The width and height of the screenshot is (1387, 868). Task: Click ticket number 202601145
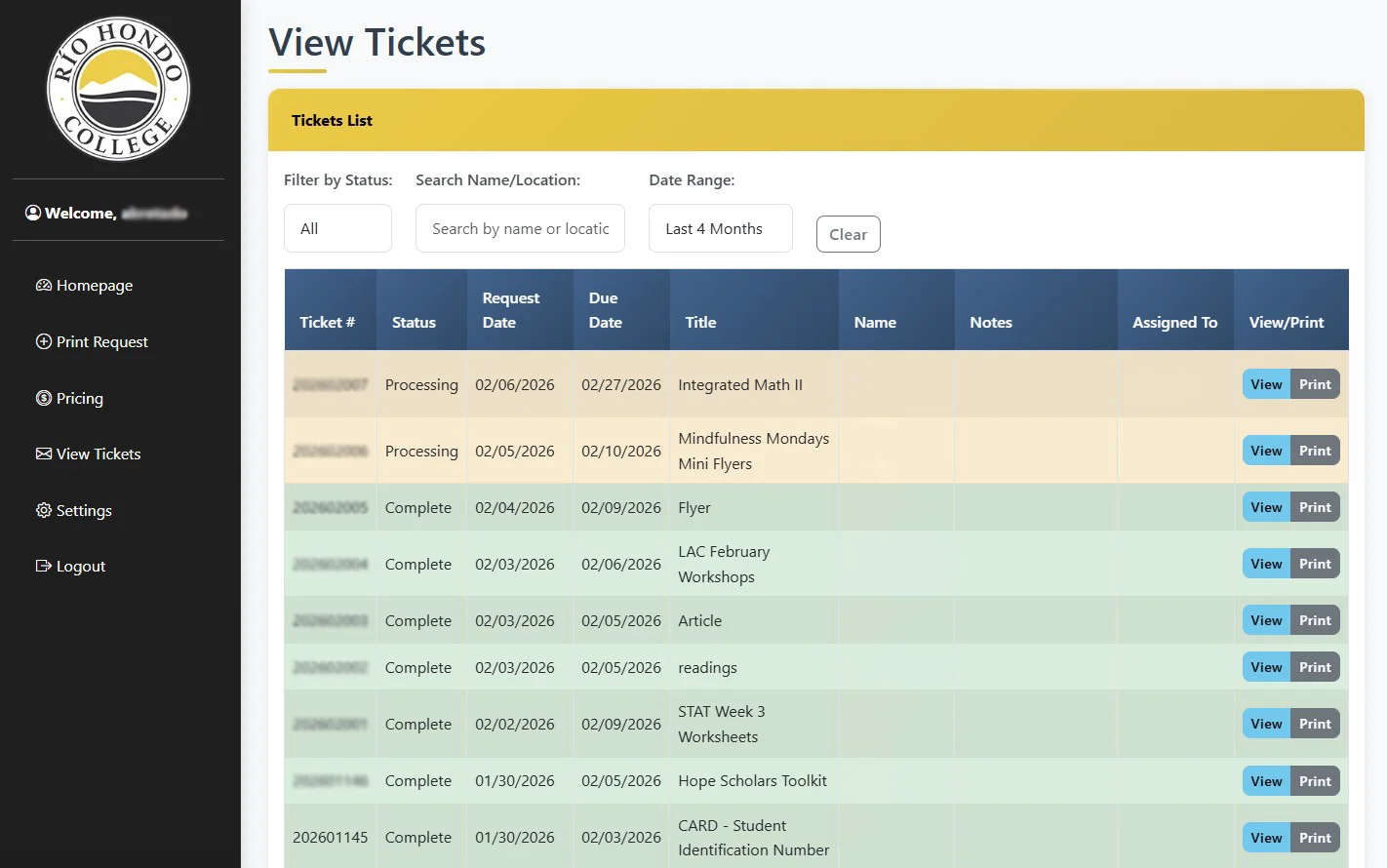(331, 837)
